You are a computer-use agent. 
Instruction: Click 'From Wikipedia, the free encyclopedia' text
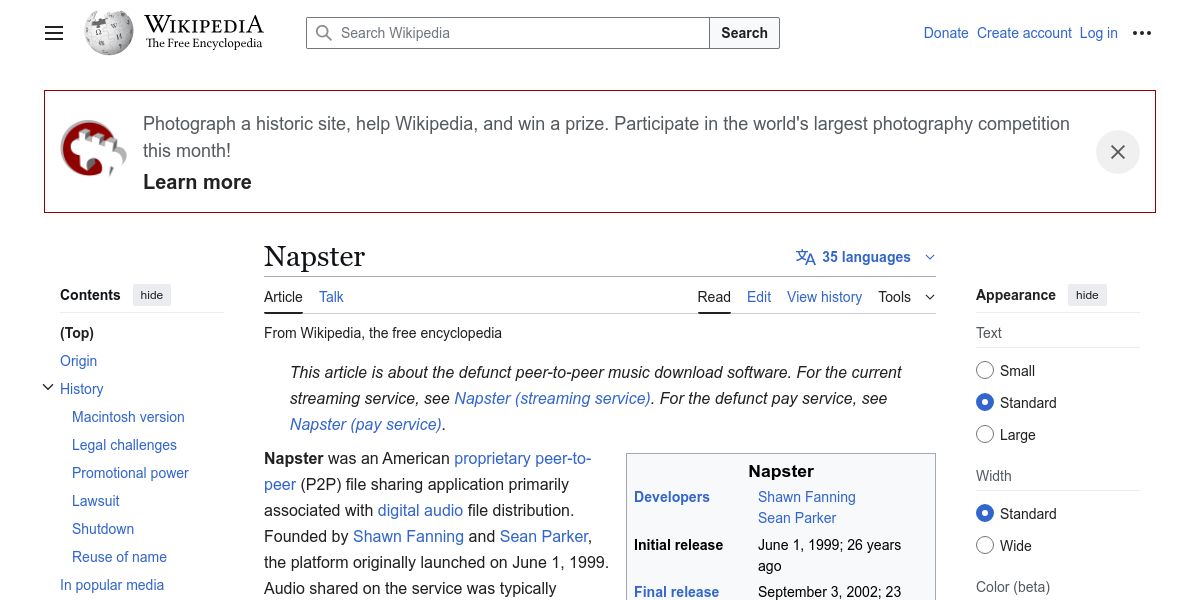tap(383, 333)
